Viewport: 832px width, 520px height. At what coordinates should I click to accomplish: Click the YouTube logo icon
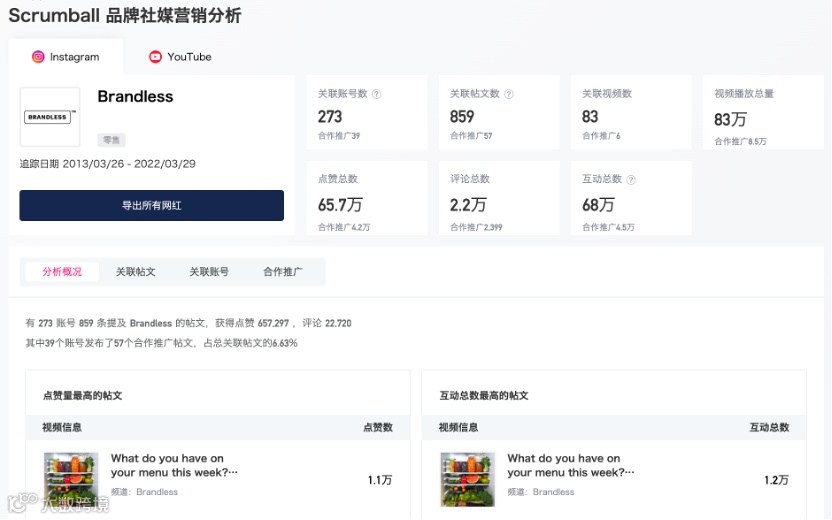pyautogui.click(x=155, y=57)
